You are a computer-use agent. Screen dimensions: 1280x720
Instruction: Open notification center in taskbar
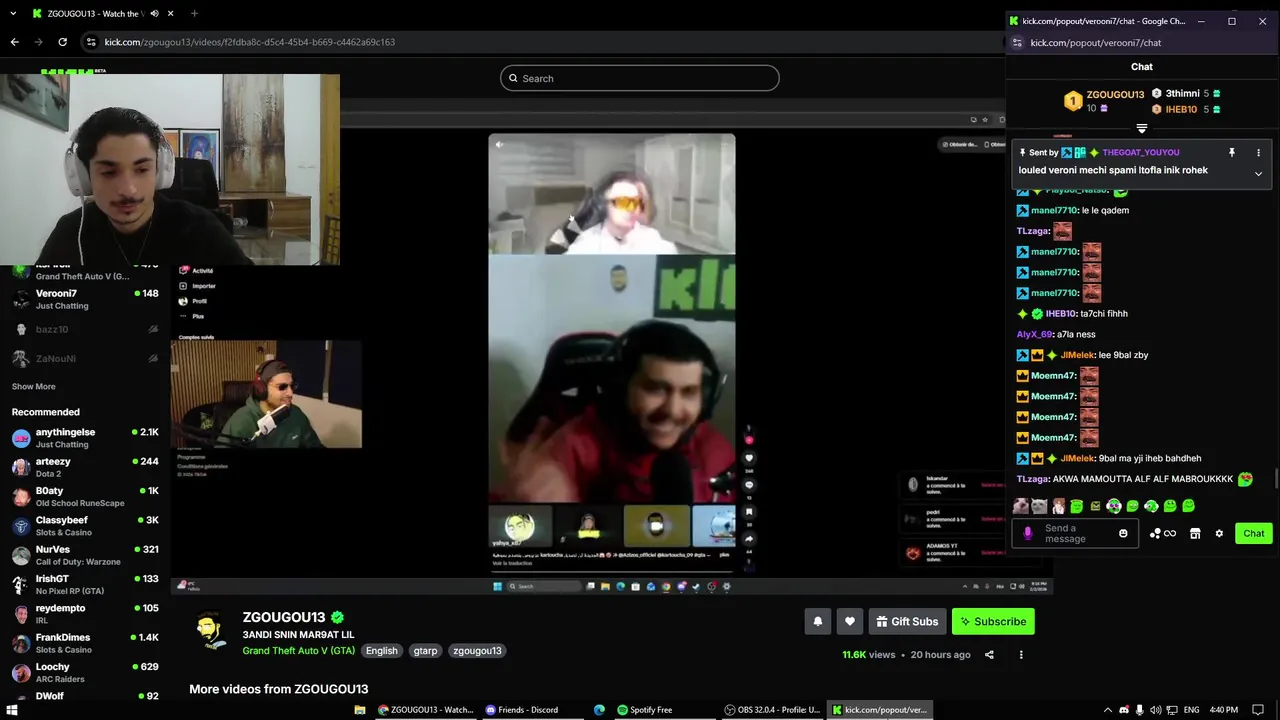coord(1258,710)
